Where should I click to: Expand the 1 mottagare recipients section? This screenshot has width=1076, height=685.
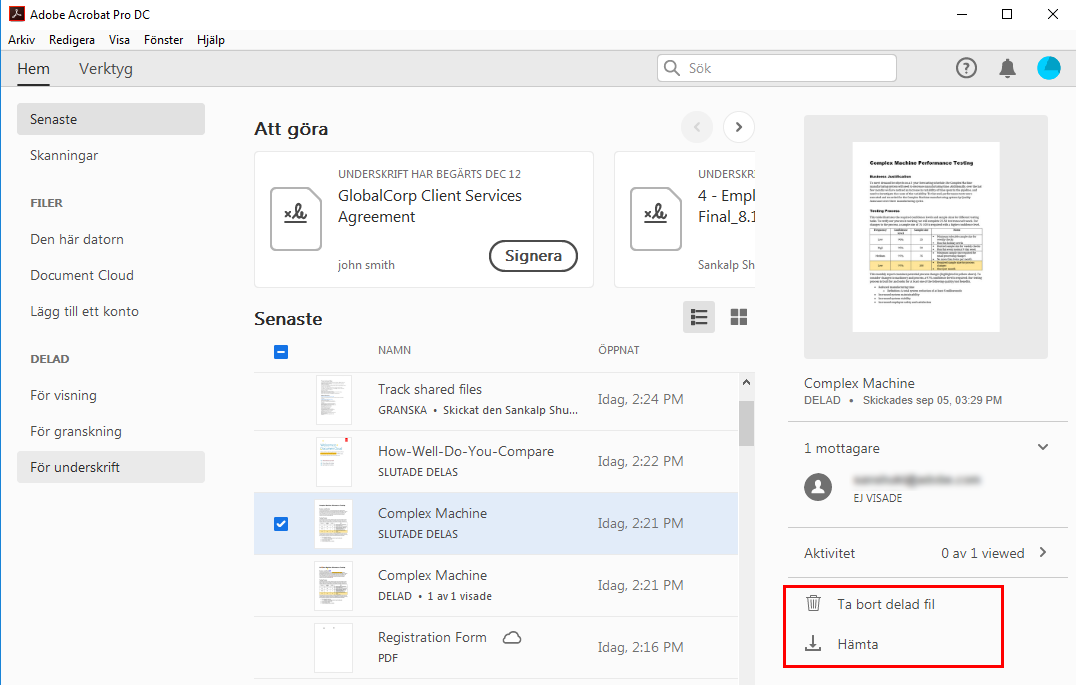point(1043,448)
